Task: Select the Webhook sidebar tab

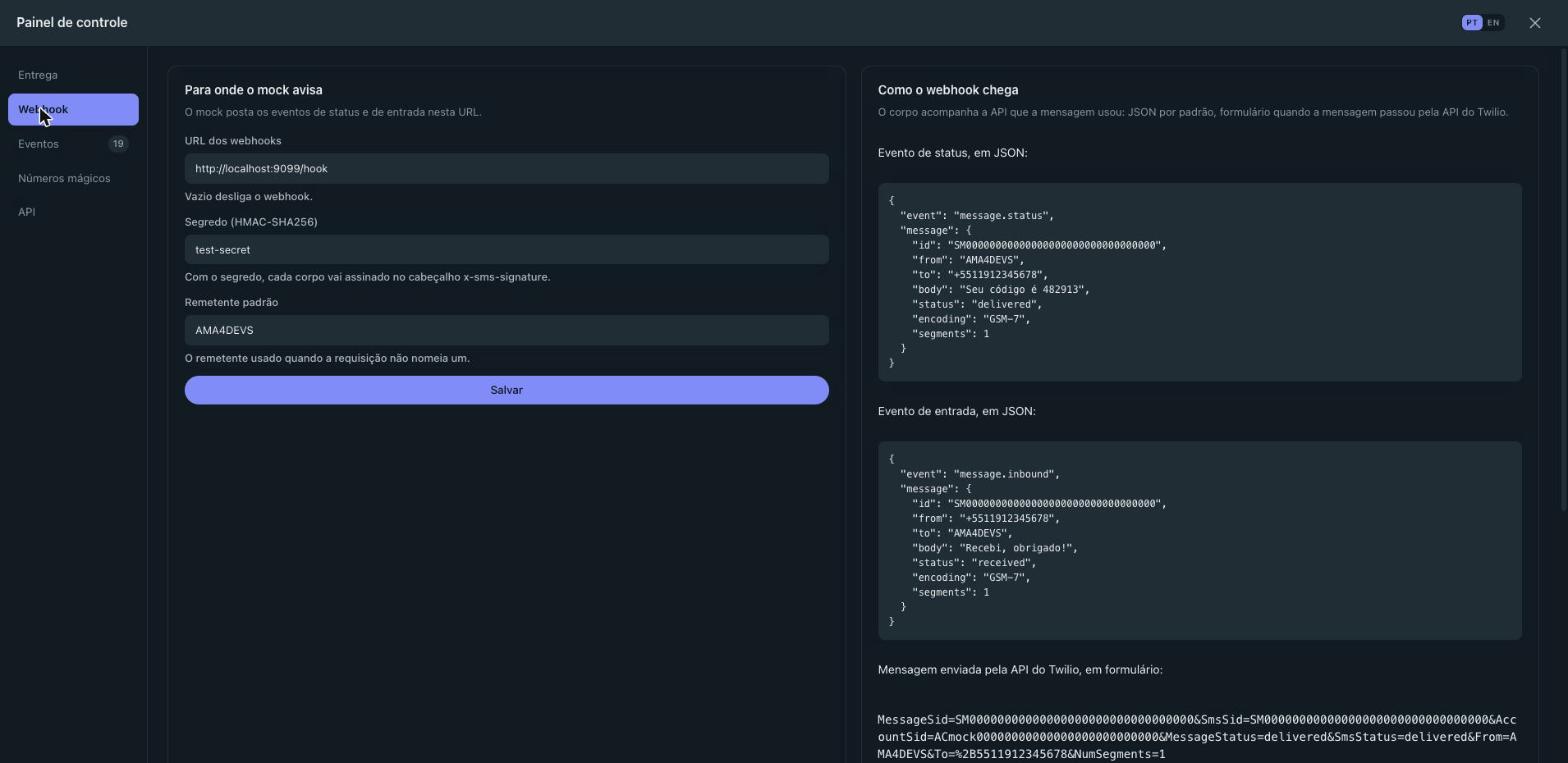Action: 73,110
